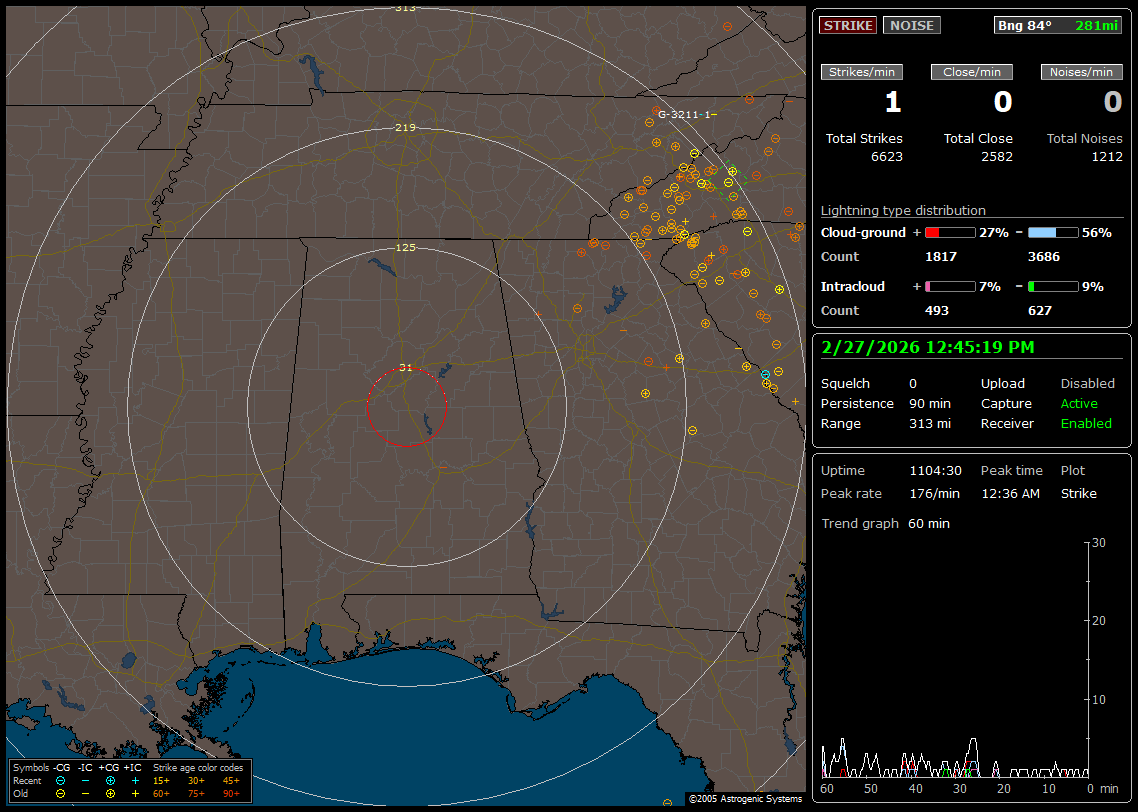Click the date and time display
This screenshot has height=812, width=1138.
[x=927, y=348]
